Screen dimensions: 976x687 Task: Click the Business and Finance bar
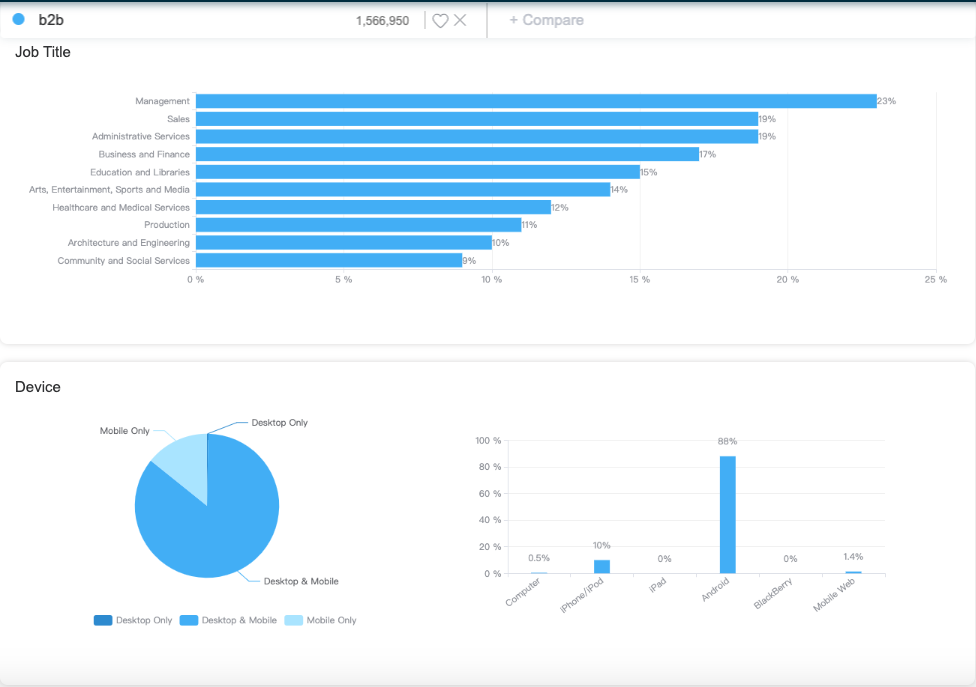pos(448,154)
